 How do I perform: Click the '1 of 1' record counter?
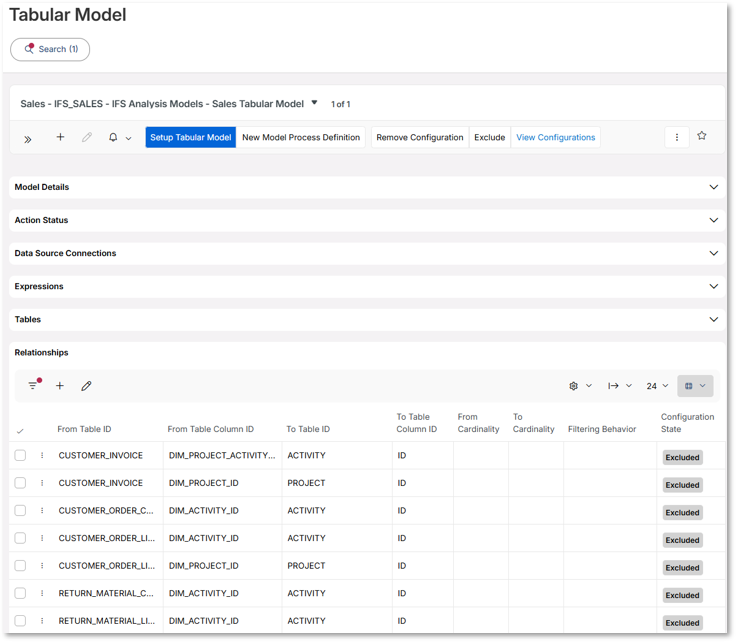(x=340, y=104)
